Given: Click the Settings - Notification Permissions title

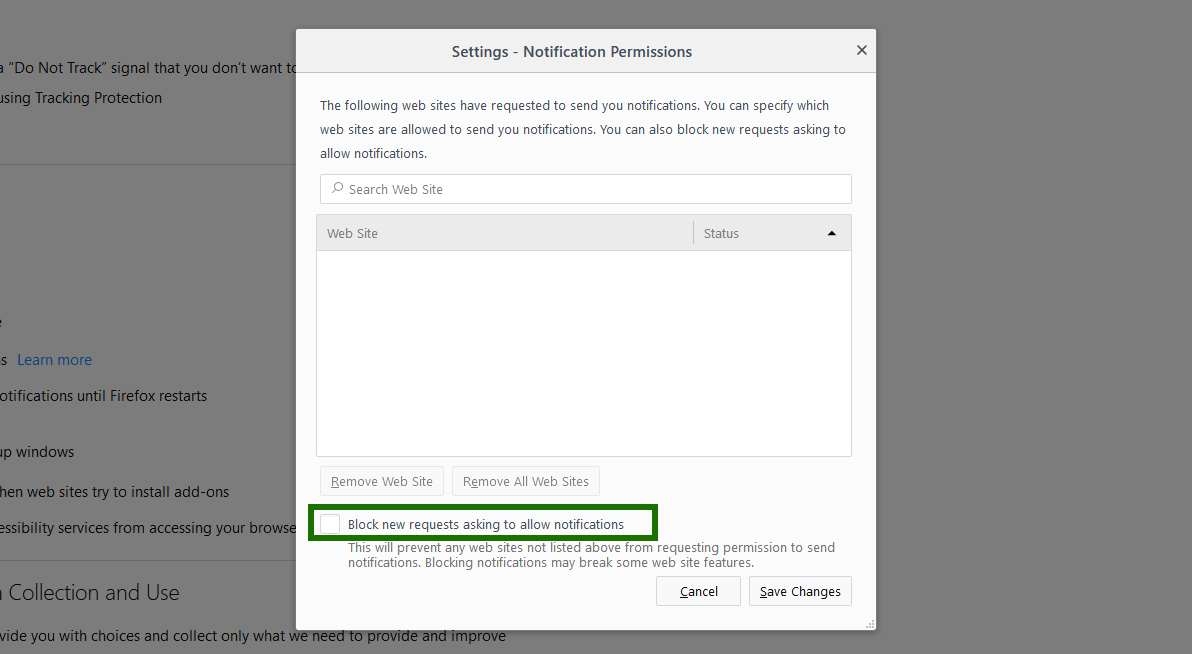Looking at the screenshot, I should click(571, 51).
